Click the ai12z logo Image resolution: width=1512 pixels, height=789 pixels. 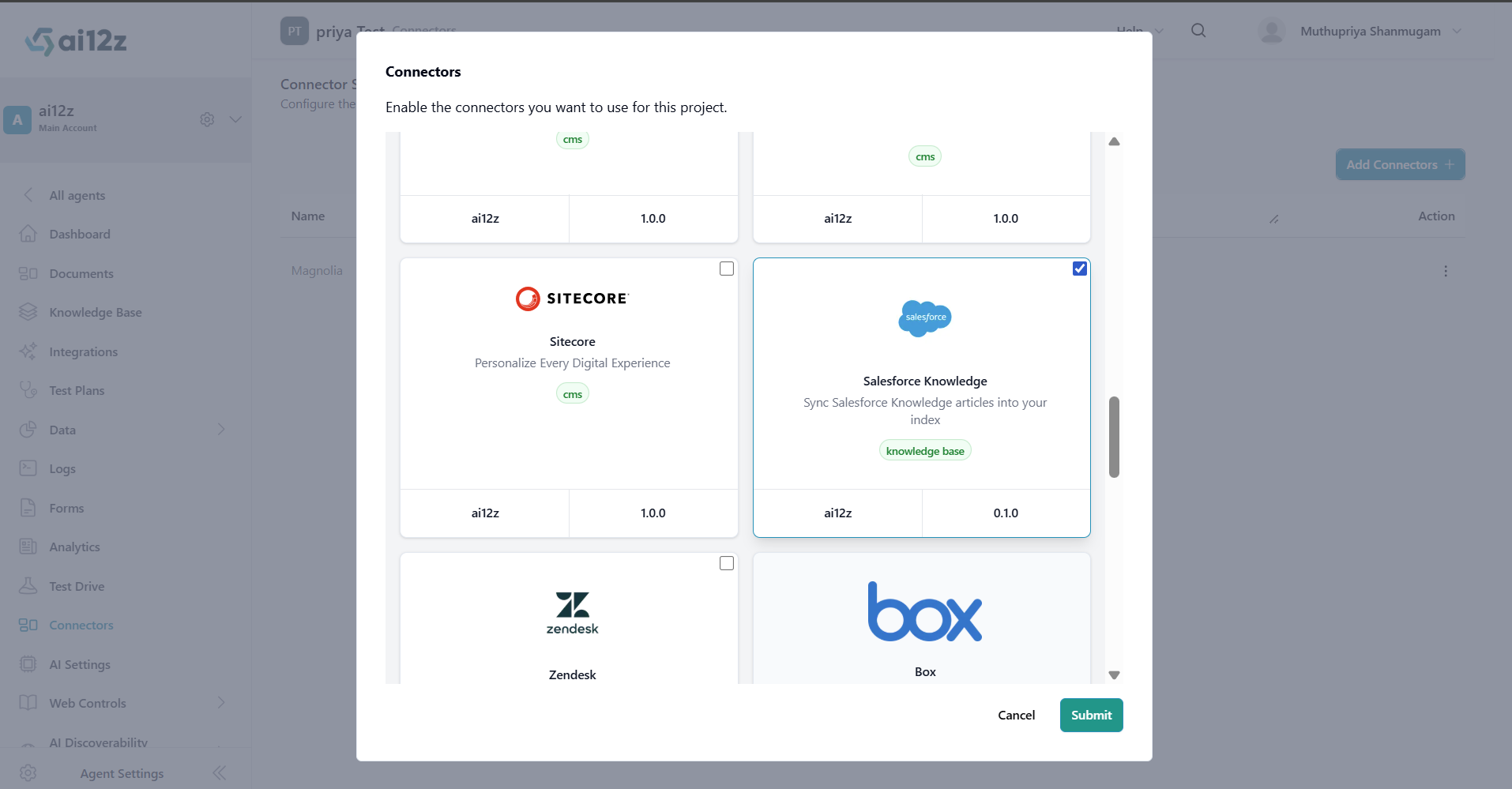[x=76, y=40]
